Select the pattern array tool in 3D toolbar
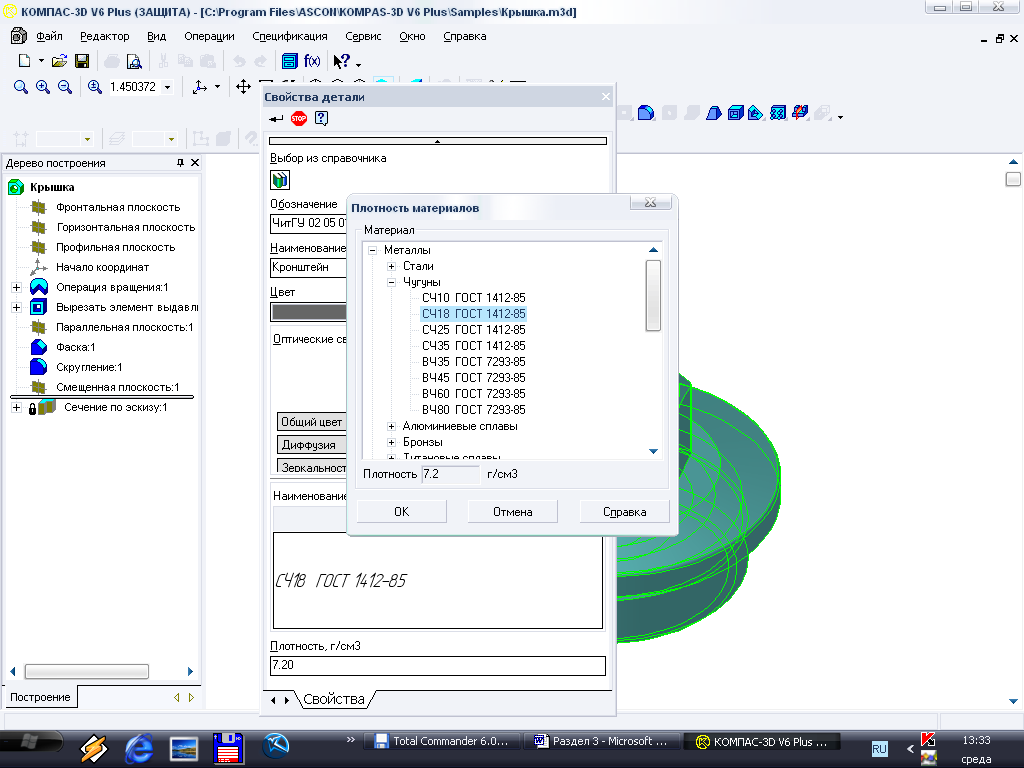1024x768 pixels. tap(777, 113)
